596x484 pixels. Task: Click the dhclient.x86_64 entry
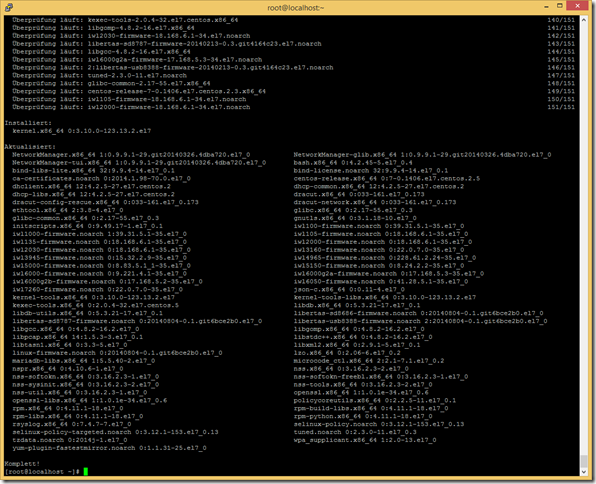click(x=92, y=187)
